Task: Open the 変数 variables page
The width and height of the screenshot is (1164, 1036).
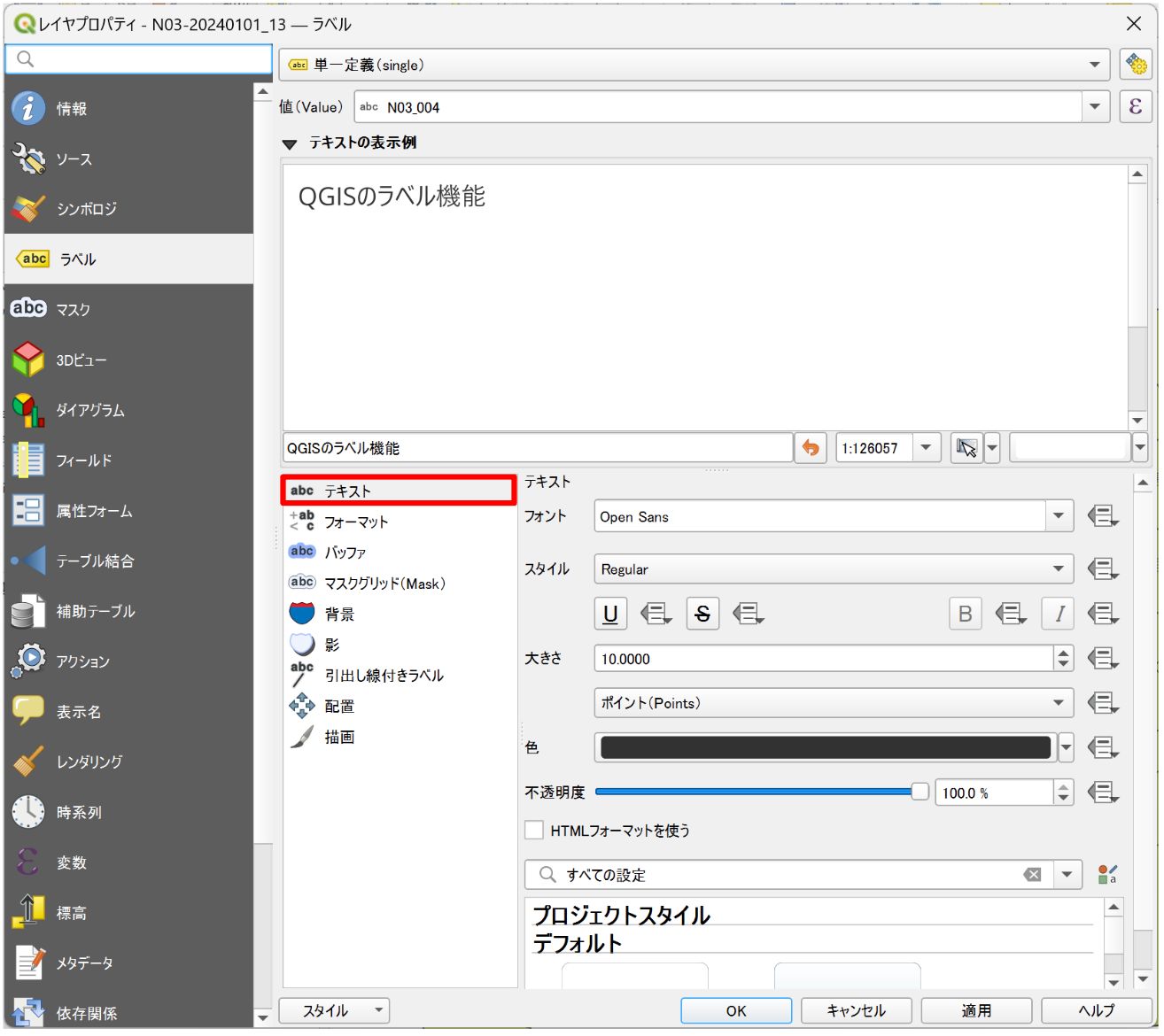Action: (x=128, y=862)
